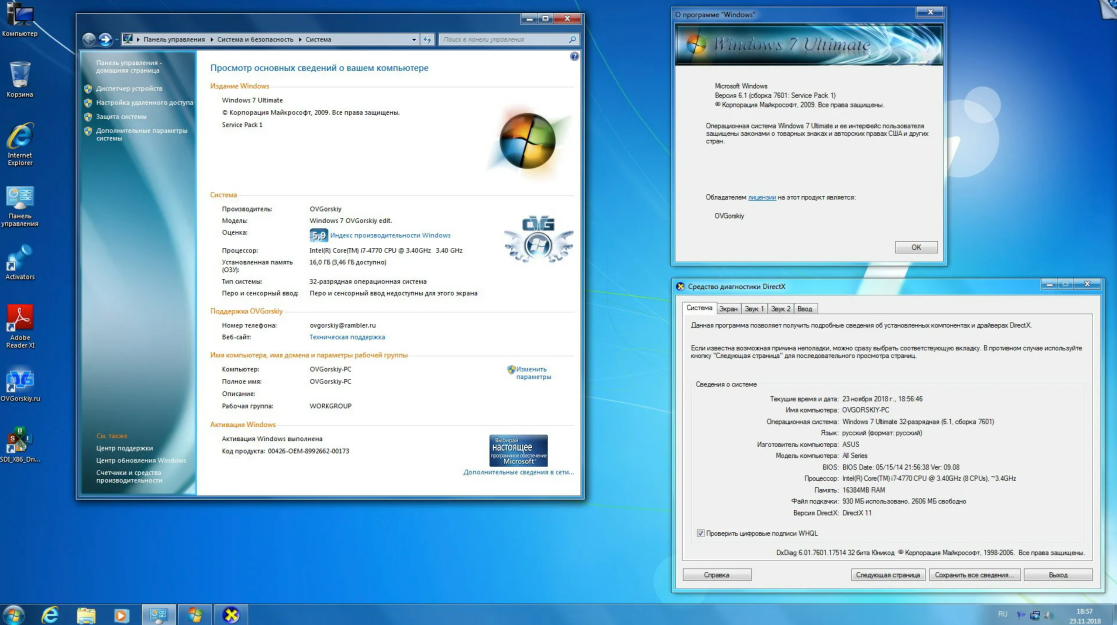The image size is (1117, 625).
Task: Toggle Проверить цифровые подписи WHQL checkbox
Action: click(700, 533)
